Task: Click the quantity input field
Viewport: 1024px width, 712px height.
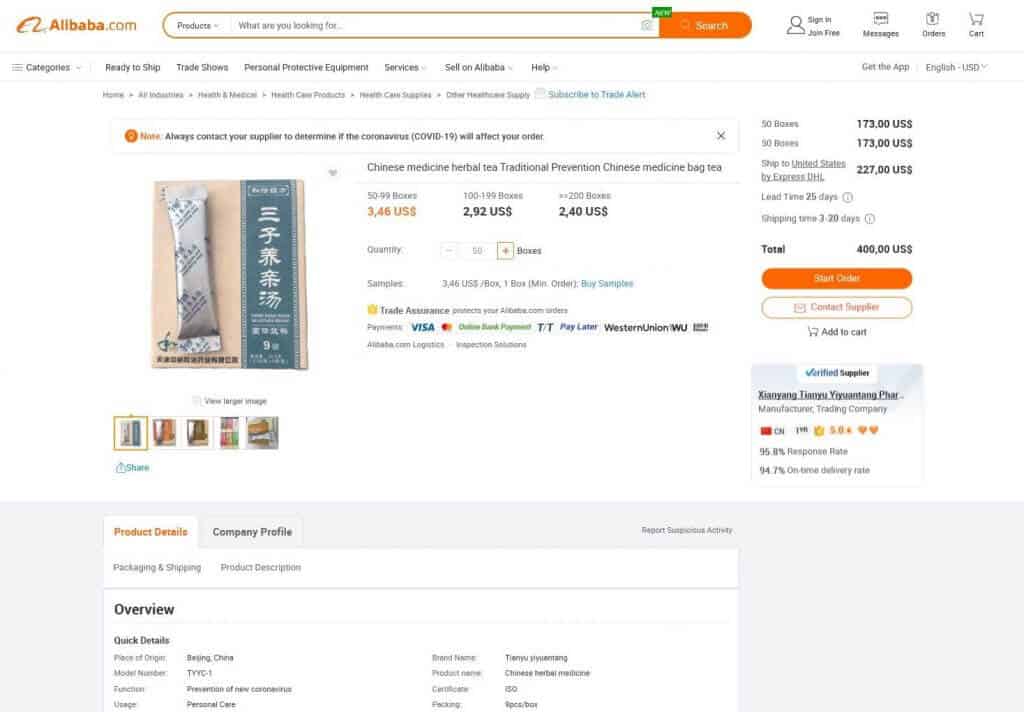Action: pos(477,251)
